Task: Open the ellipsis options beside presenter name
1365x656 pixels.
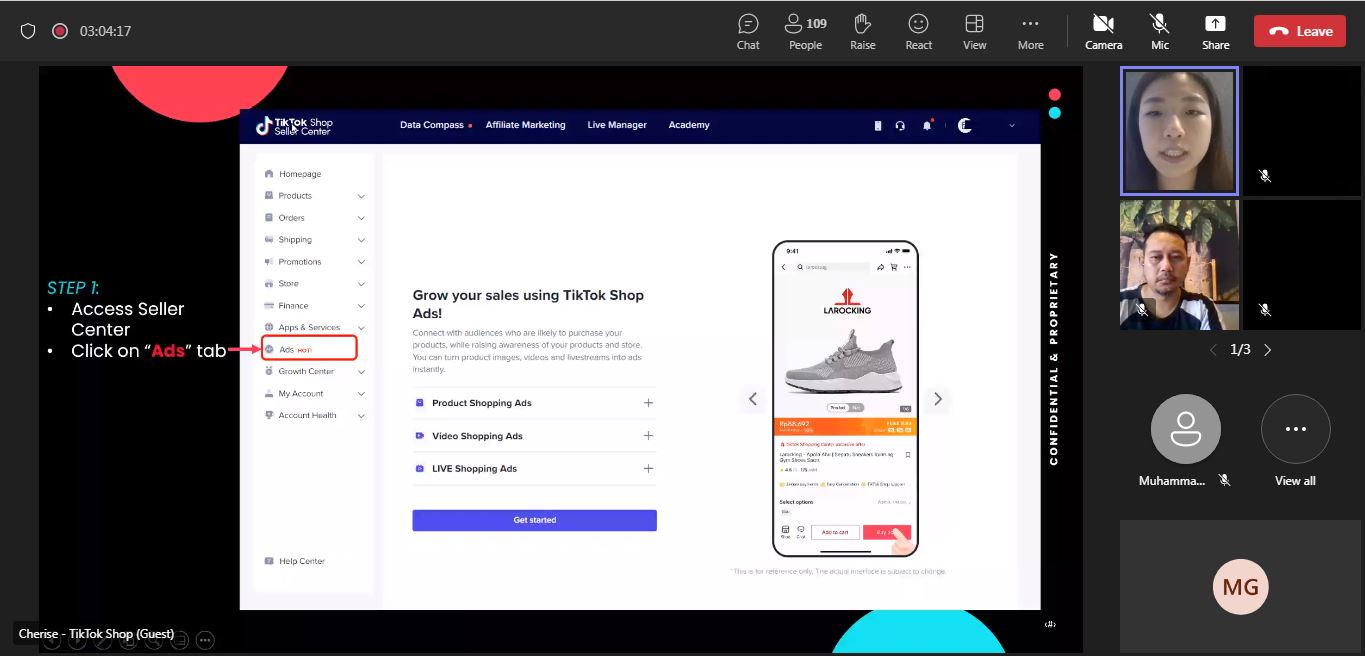Action: click(205, 640)
